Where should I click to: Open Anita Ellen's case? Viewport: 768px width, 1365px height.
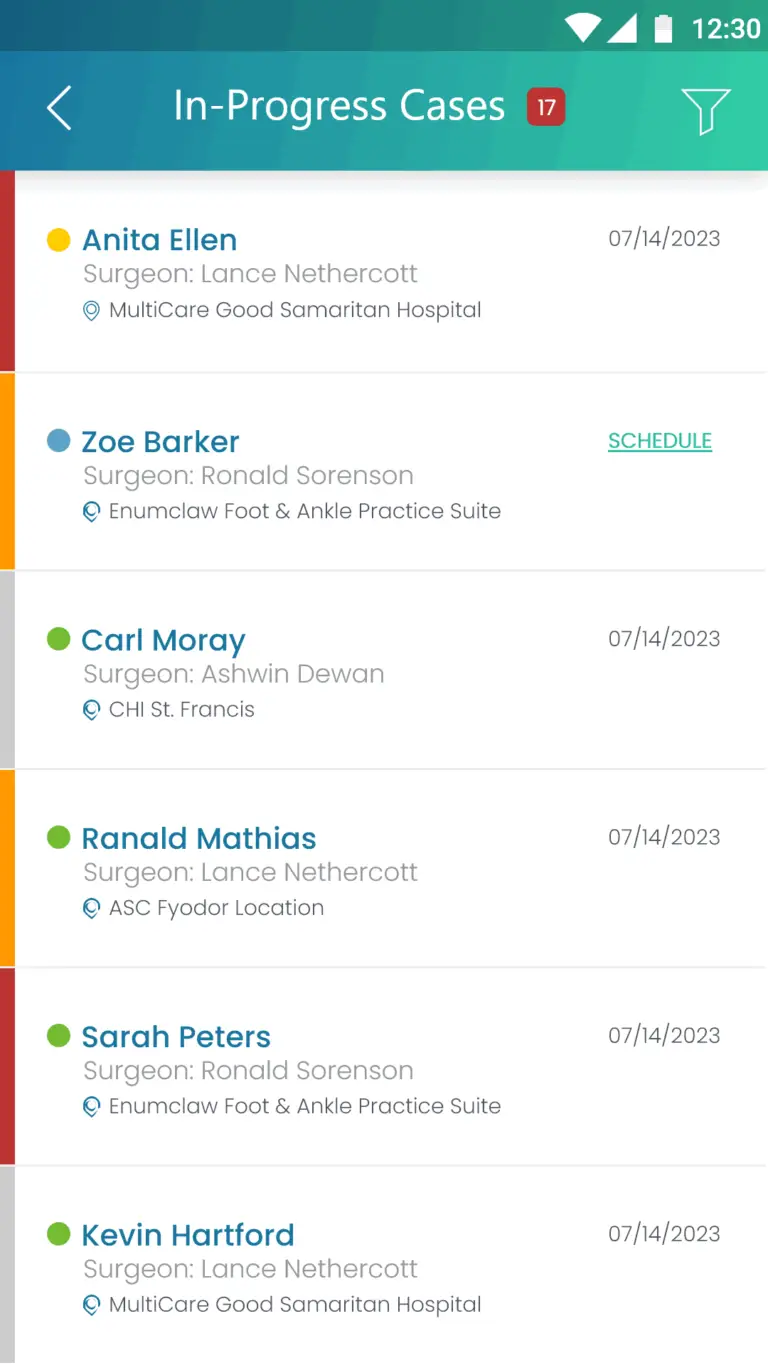160,240
